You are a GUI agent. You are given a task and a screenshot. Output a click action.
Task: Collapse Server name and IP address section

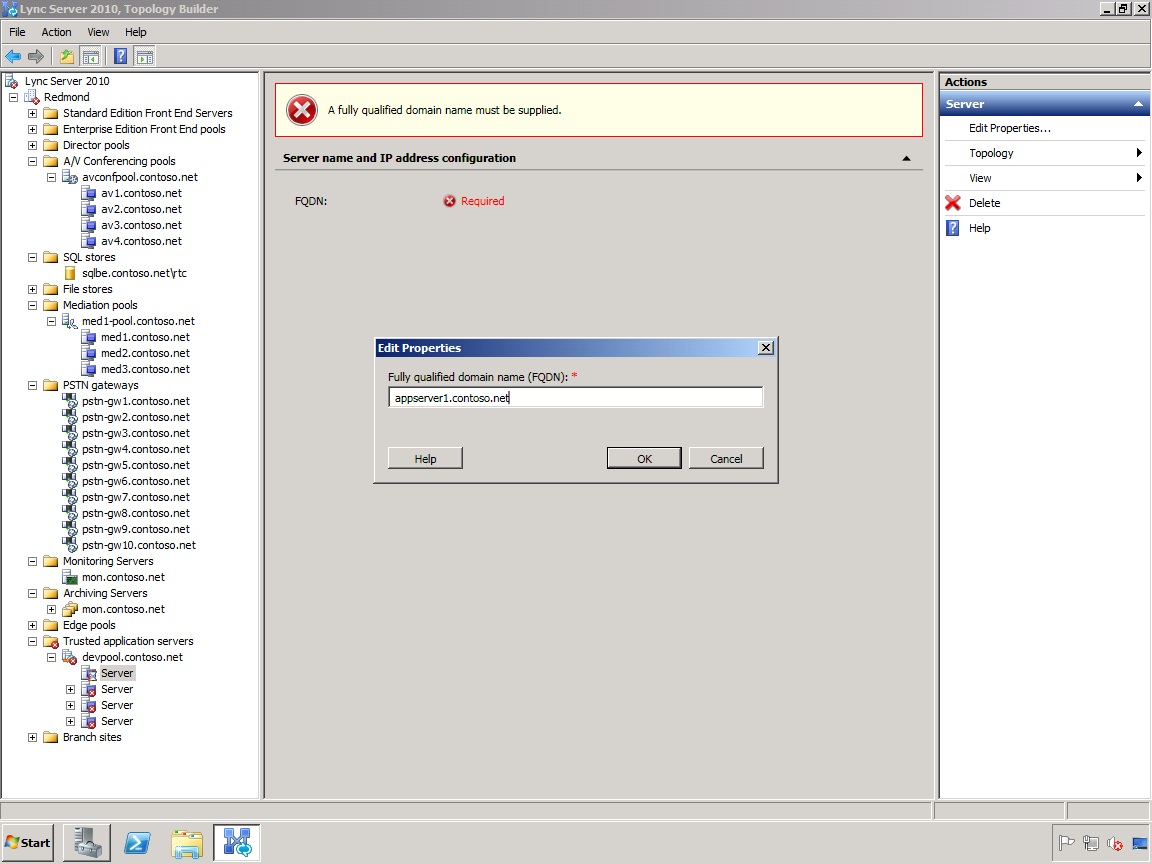tap(906, 158)
